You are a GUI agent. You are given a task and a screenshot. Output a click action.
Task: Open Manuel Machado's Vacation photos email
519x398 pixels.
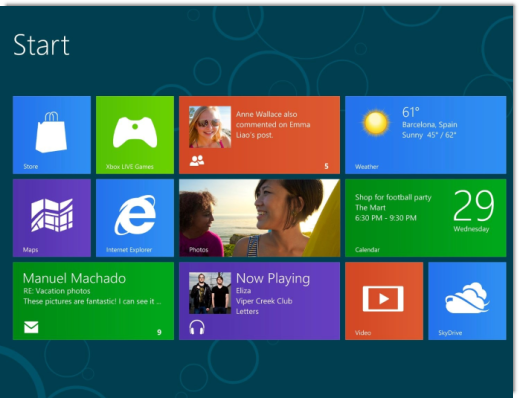pos(93,301)
